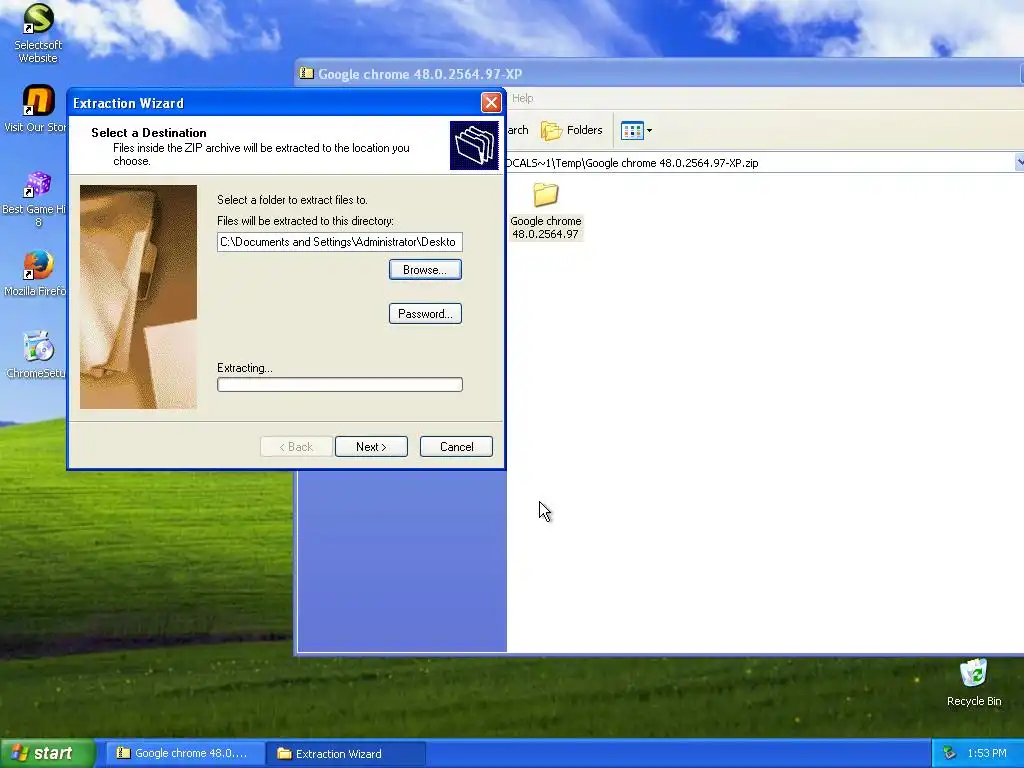Click the extraction directory path field
This screenshot has height=768, width=1024.
[340, 242]
